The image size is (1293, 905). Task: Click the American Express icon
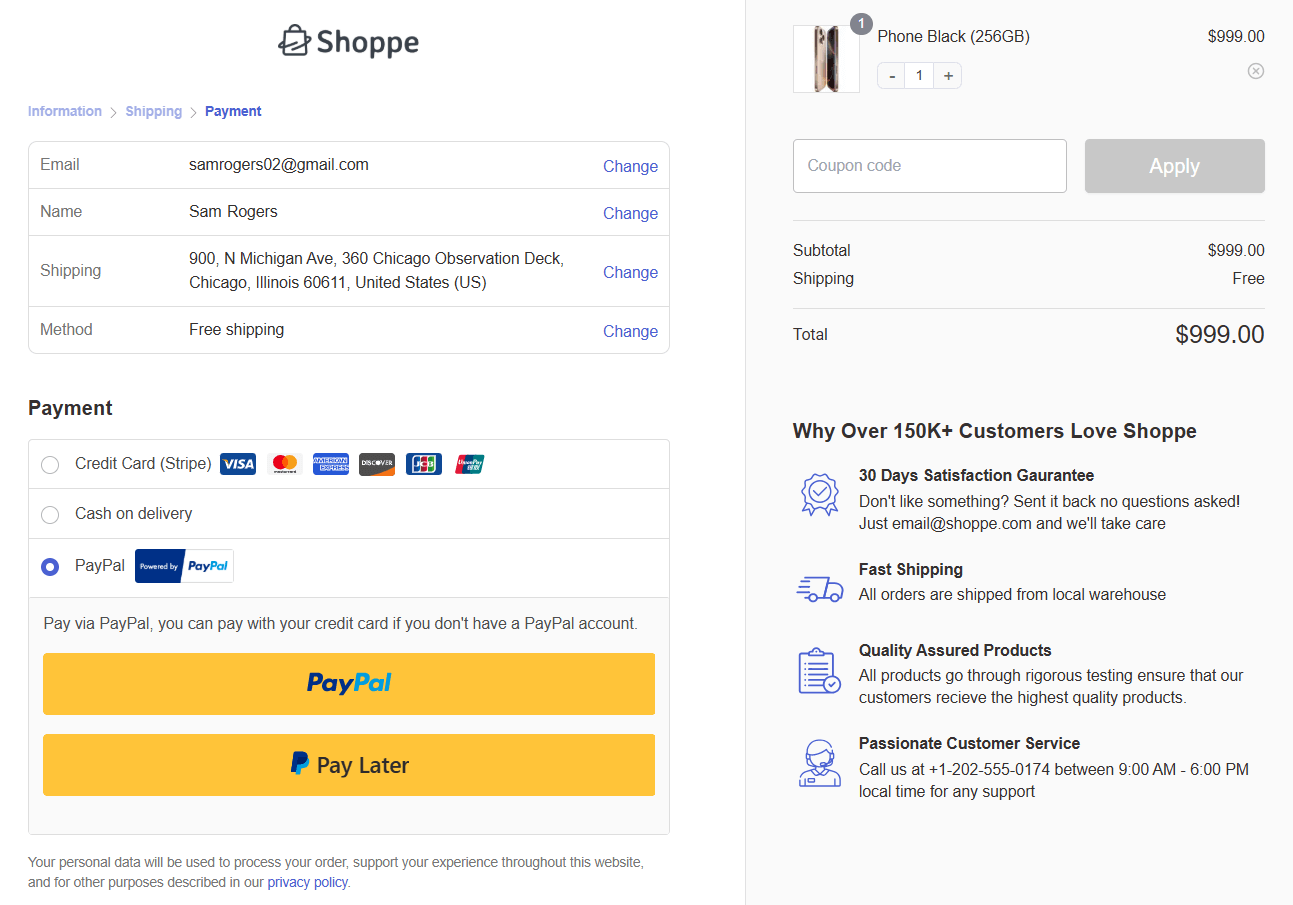coord(330,463)
